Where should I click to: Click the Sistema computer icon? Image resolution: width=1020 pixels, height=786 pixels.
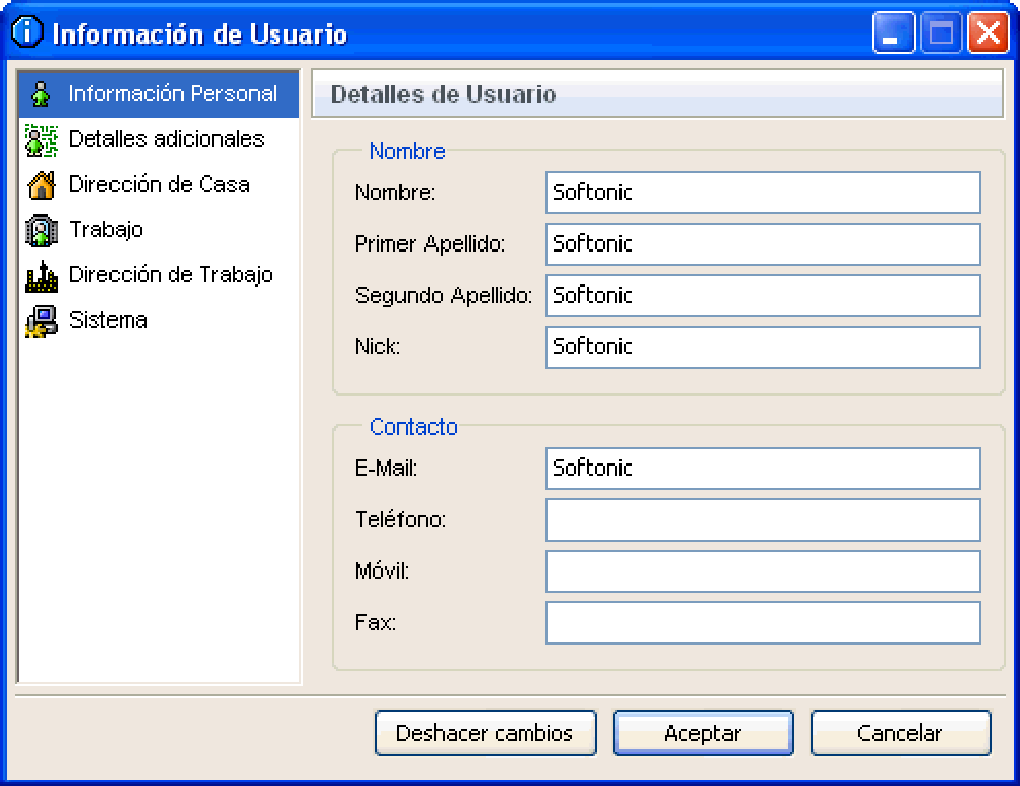[x=41, y=321]
